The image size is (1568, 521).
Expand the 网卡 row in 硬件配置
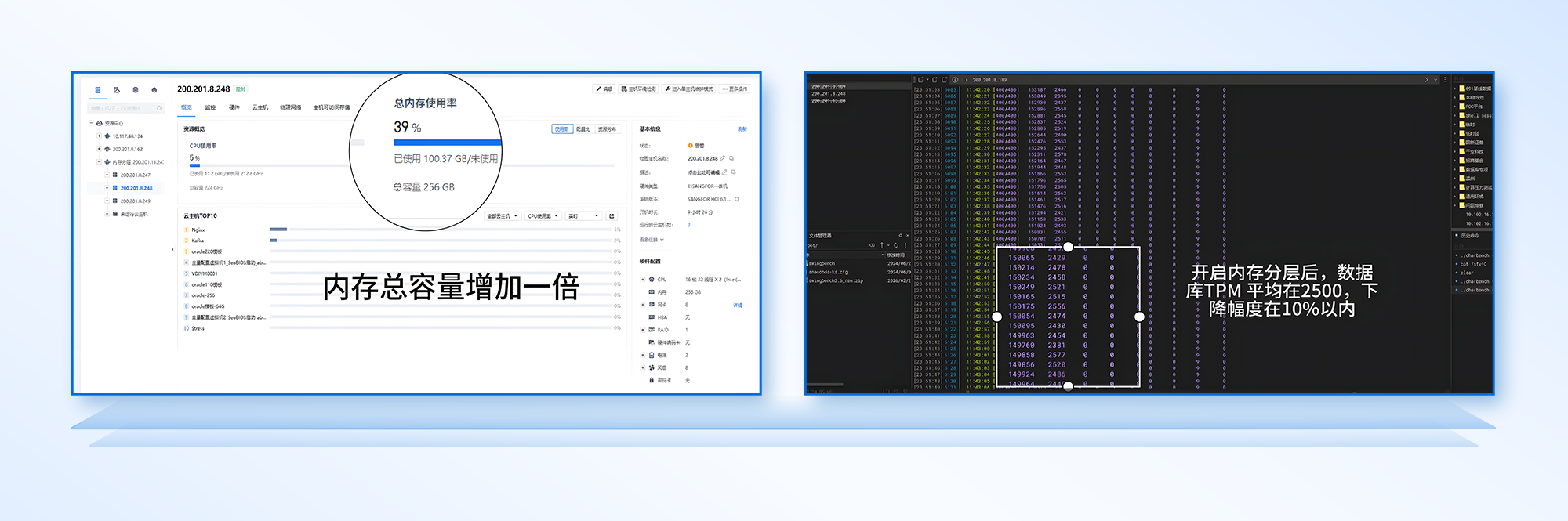(x=643, y=305)
